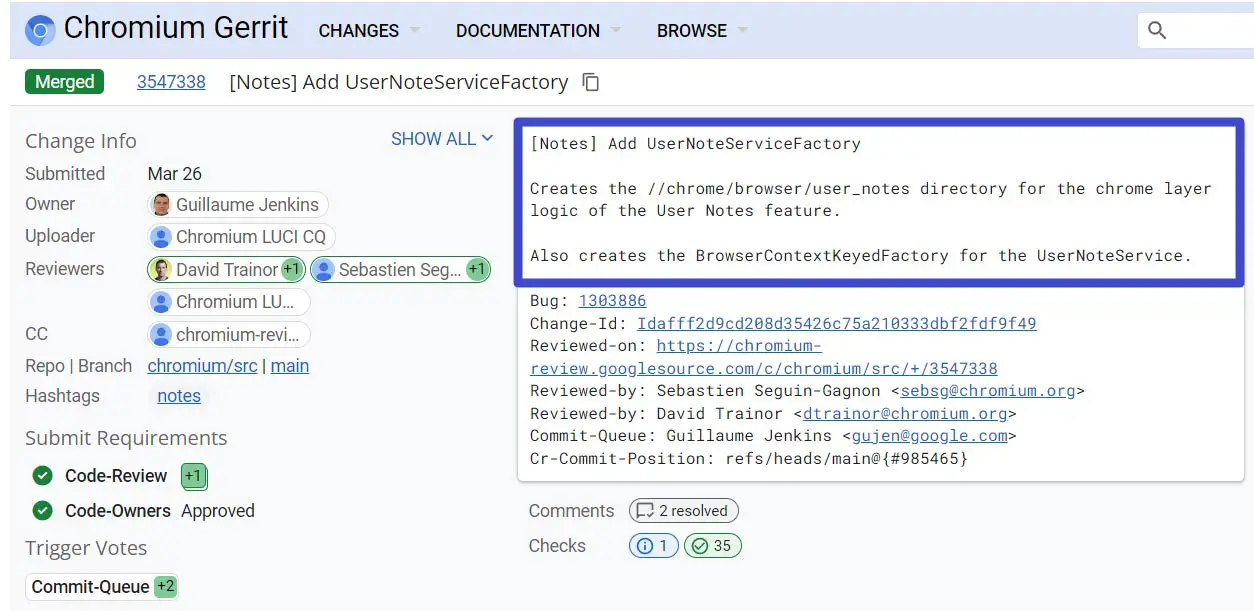This screenshot has width=1254, height=611.
Task: Expand the CHANGES dropdown arrow
Action: tap(414, 31)
